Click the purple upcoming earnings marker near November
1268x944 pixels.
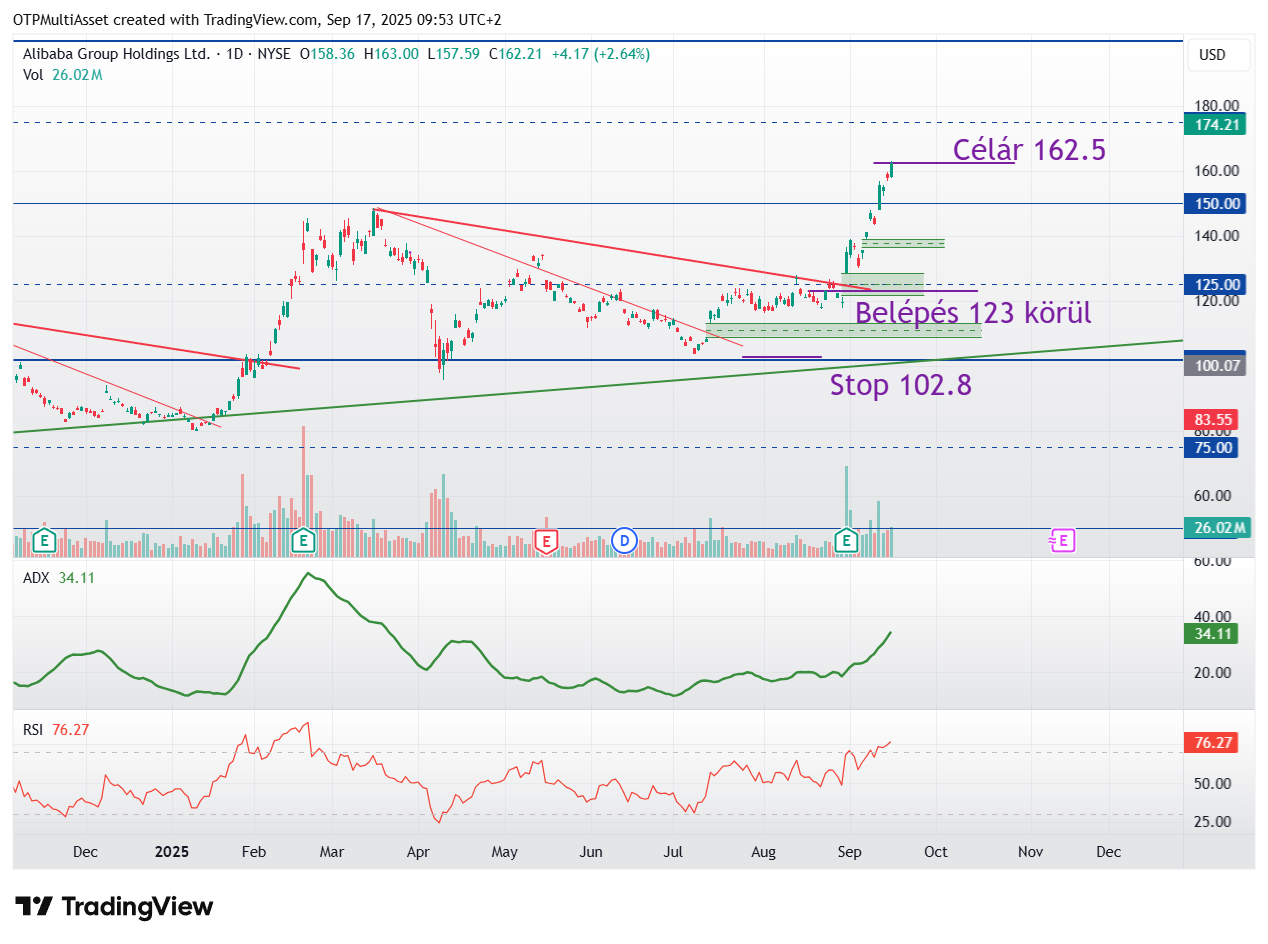pos(1061,541)
